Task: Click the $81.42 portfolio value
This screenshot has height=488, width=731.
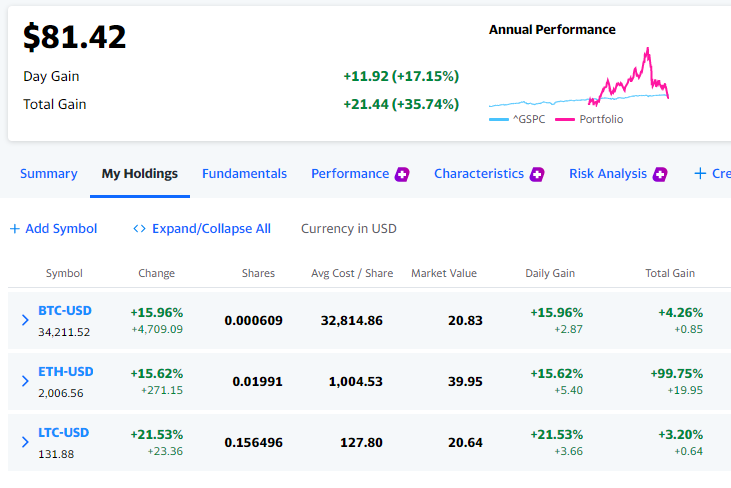Action: (x=75, y=37)
